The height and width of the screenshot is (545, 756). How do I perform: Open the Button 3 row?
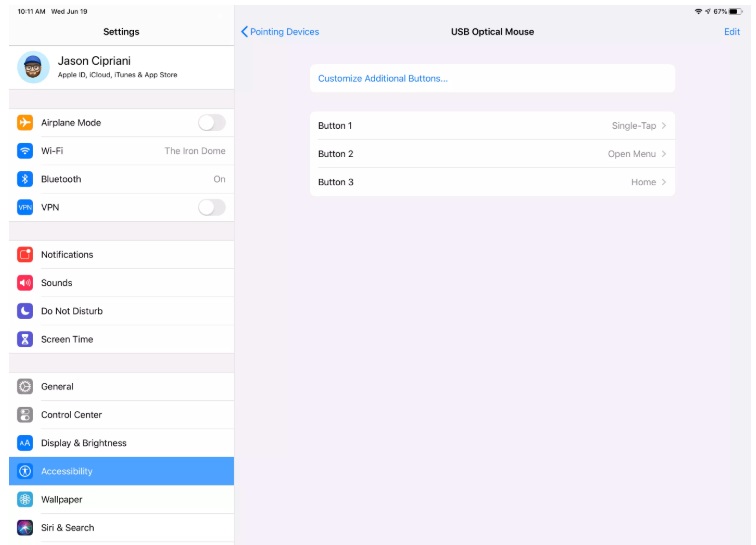coord(492,182)
